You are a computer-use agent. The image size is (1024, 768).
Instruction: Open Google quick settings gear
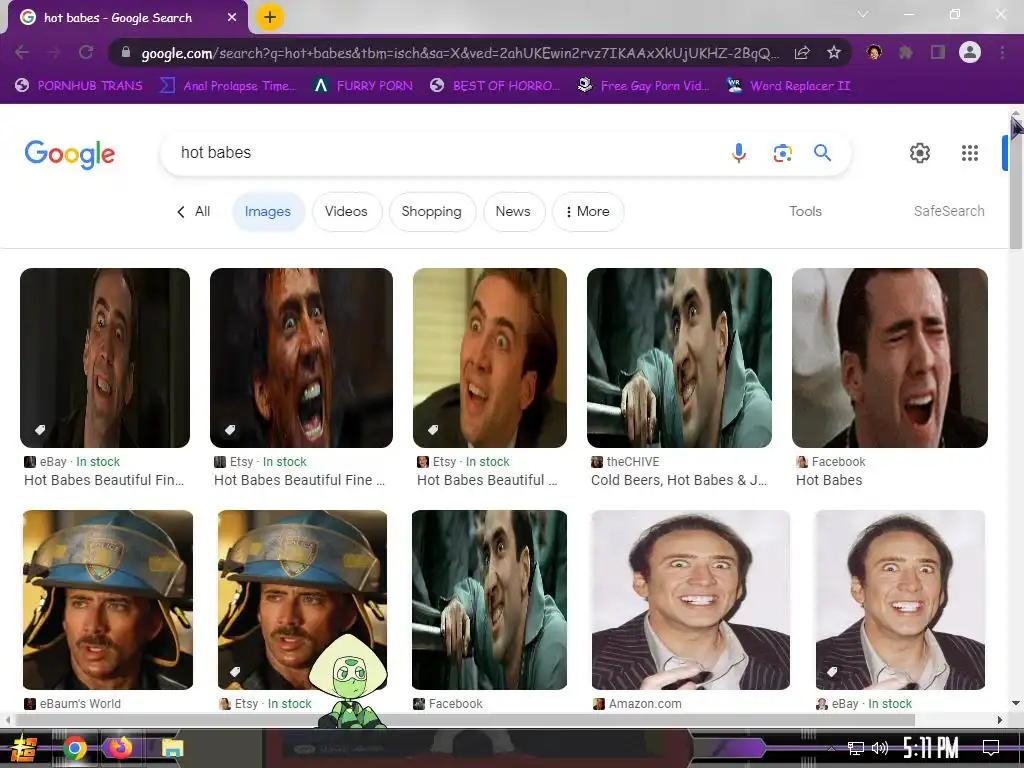(920, 153)
